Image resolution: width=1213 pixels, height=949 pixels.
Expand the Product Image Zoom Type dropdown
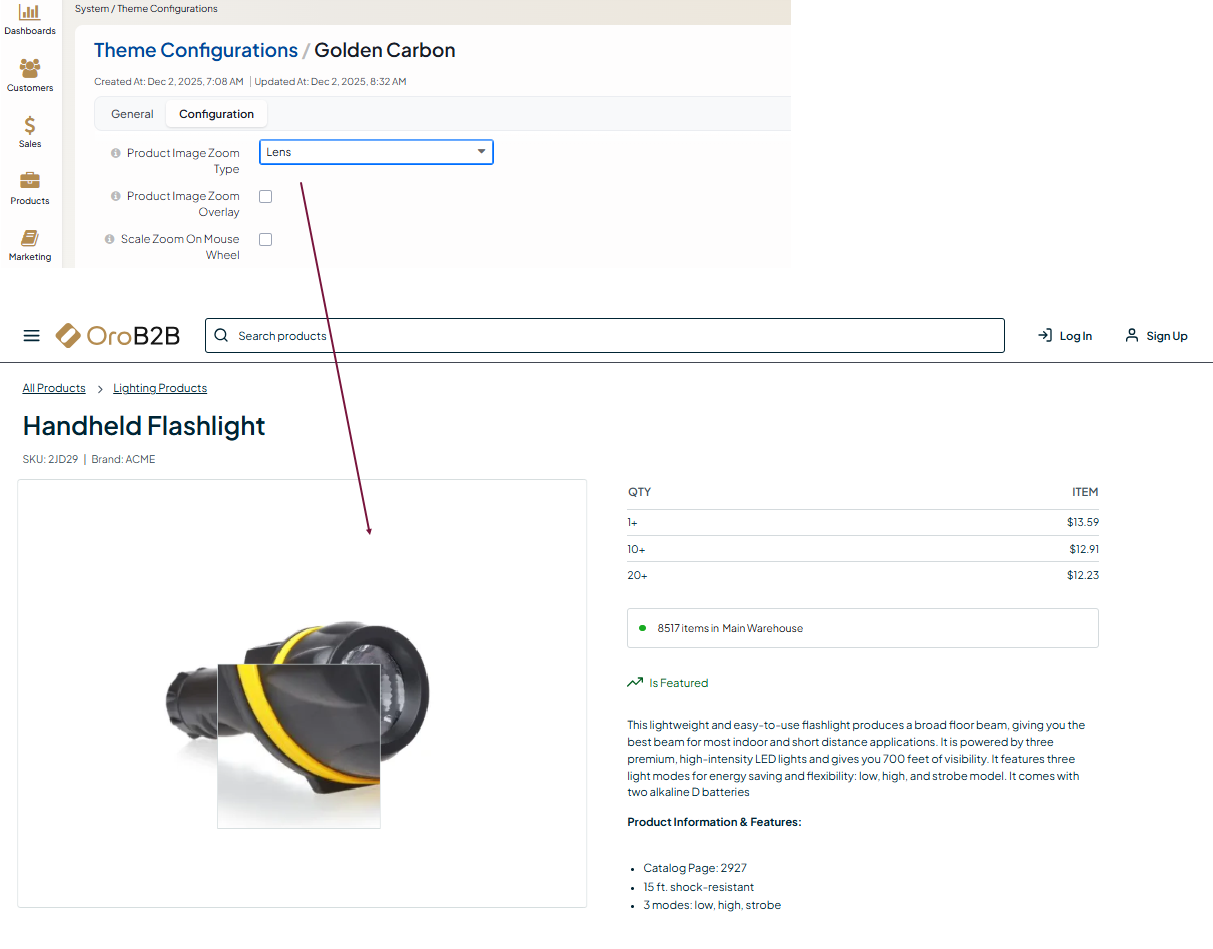tap(376, 152)
